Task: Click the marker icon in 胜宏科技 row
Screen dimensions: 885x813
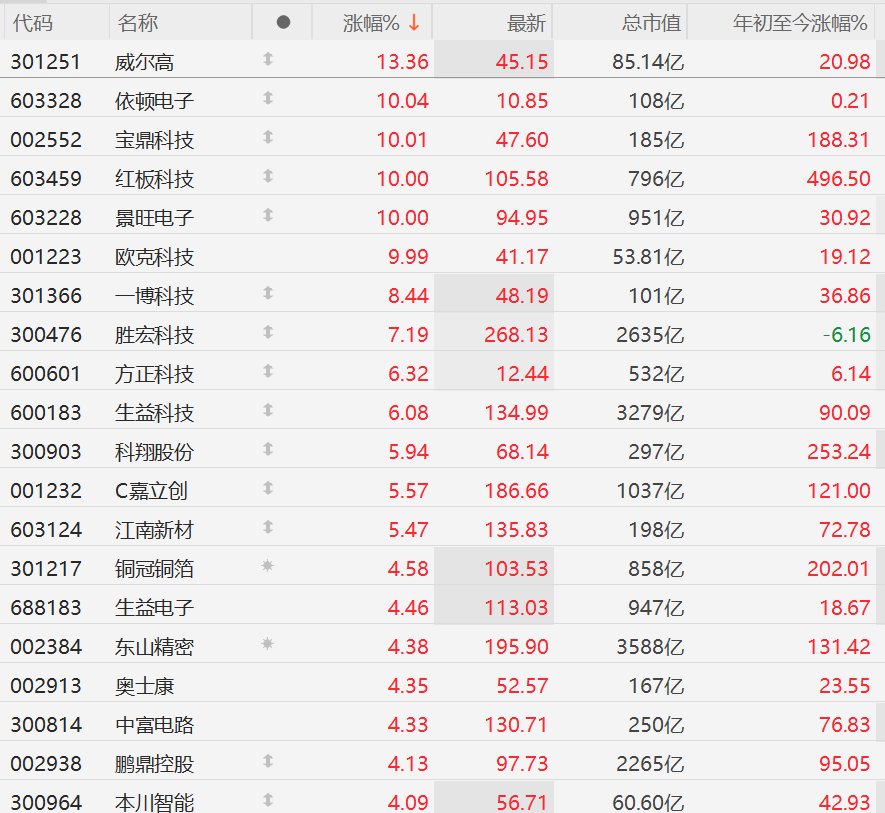Action: point(268,332)
